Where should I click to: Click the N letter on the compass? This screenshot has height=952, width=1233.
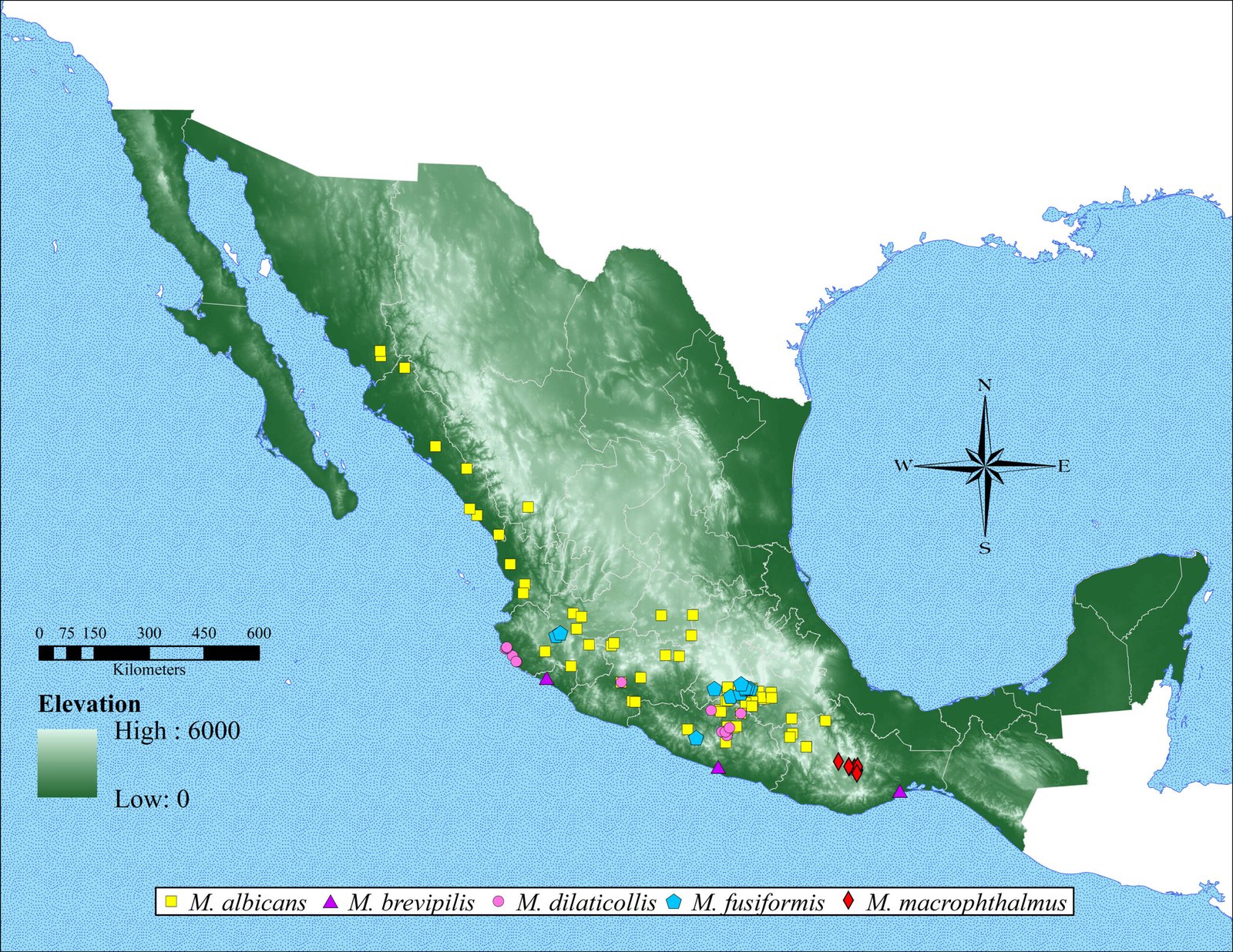[x=984, y=385]
